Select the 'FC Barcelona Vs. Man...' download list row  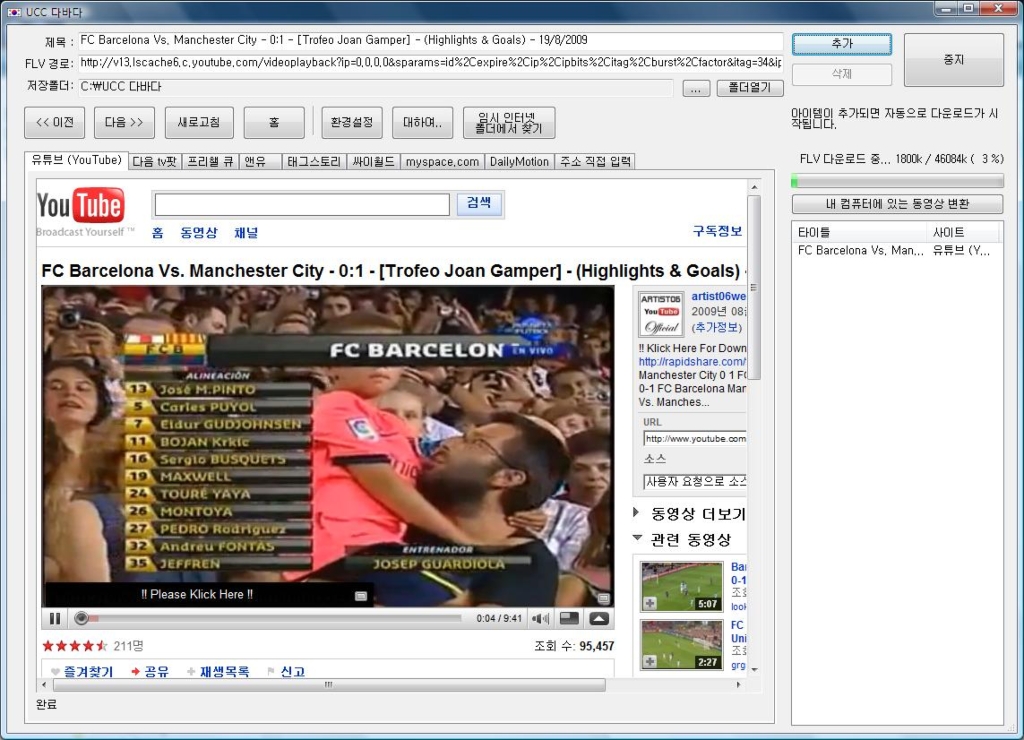coord(897,251)
